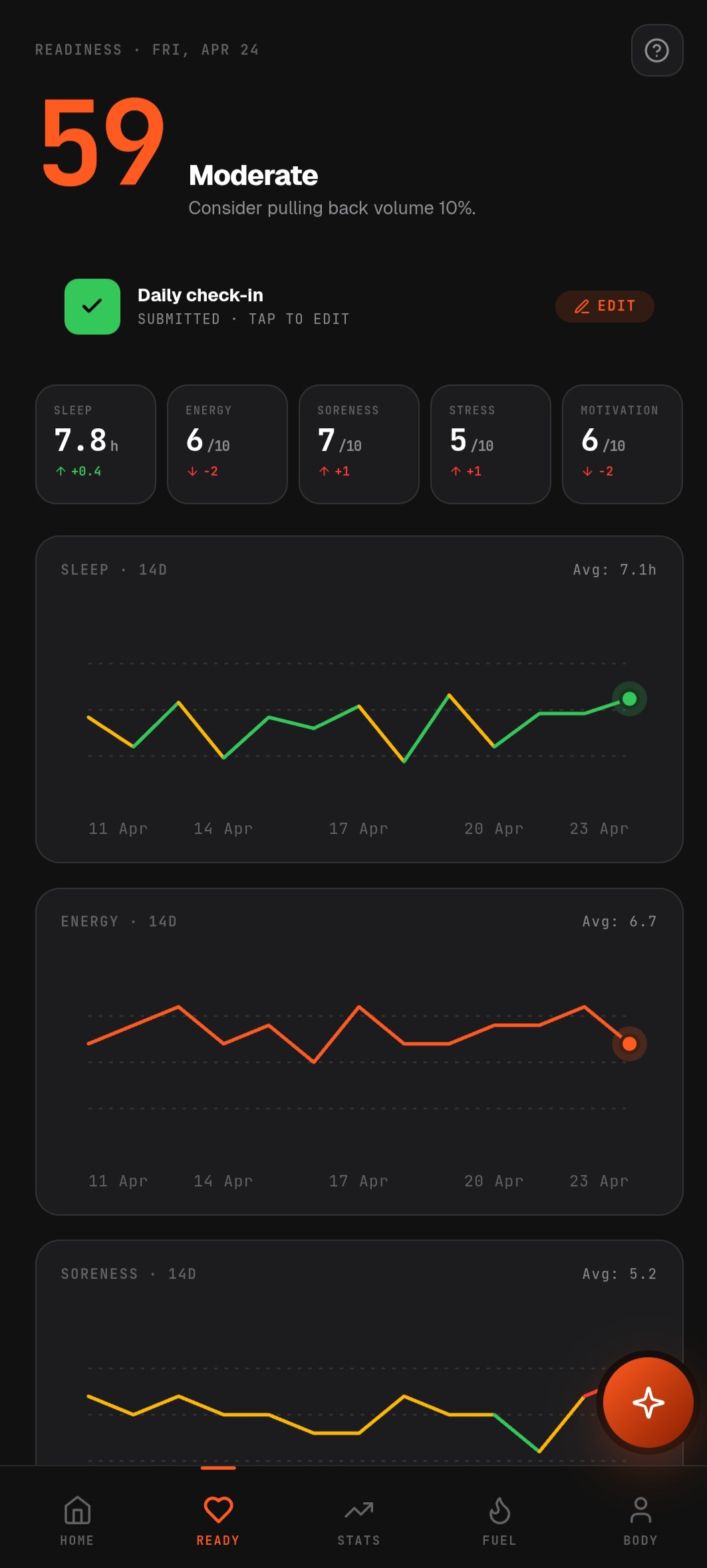
Task: Open the Stats trend icon
Action: (x=359, y=1510)
